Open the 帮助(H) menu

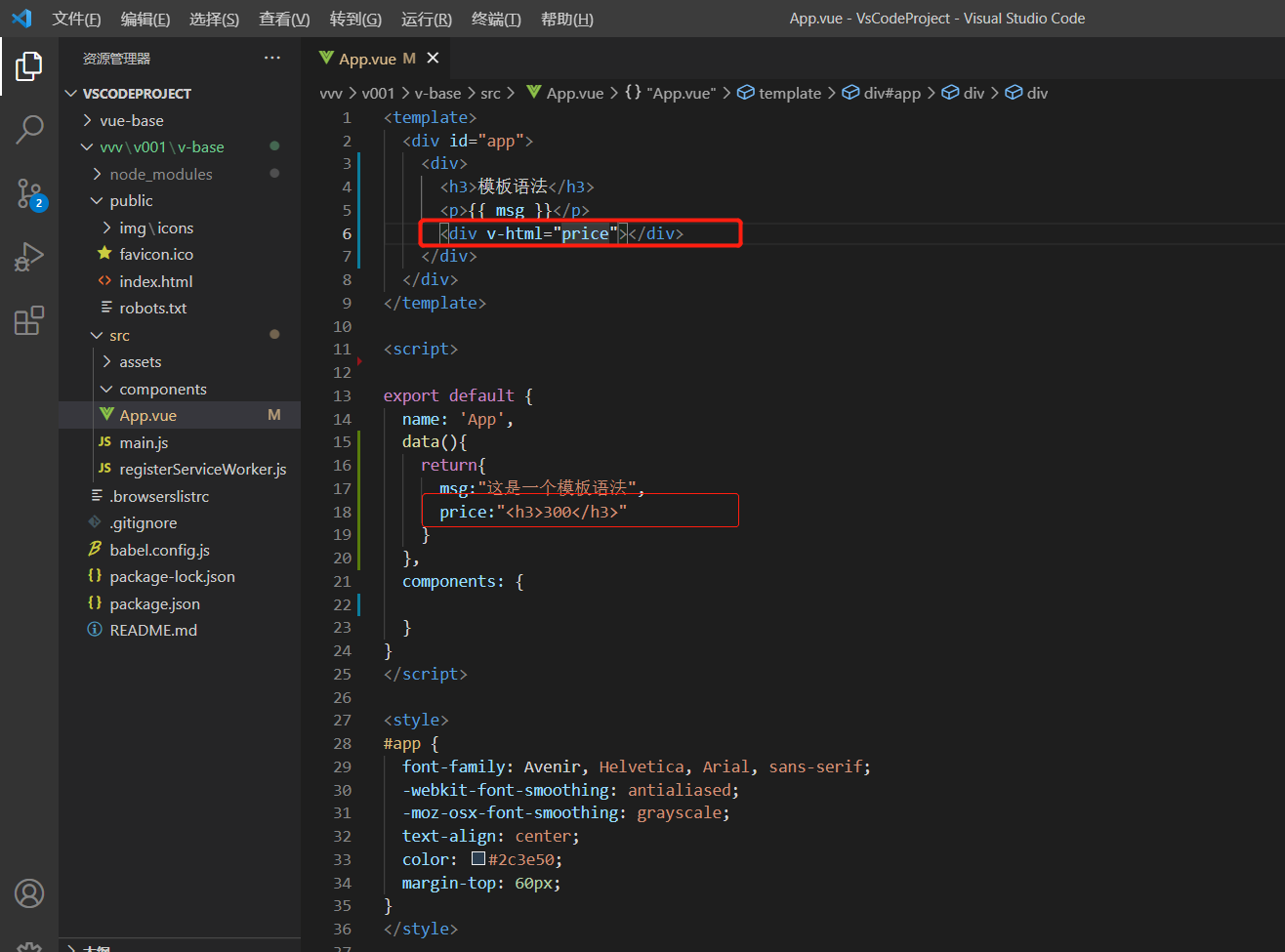click(566, 19)
